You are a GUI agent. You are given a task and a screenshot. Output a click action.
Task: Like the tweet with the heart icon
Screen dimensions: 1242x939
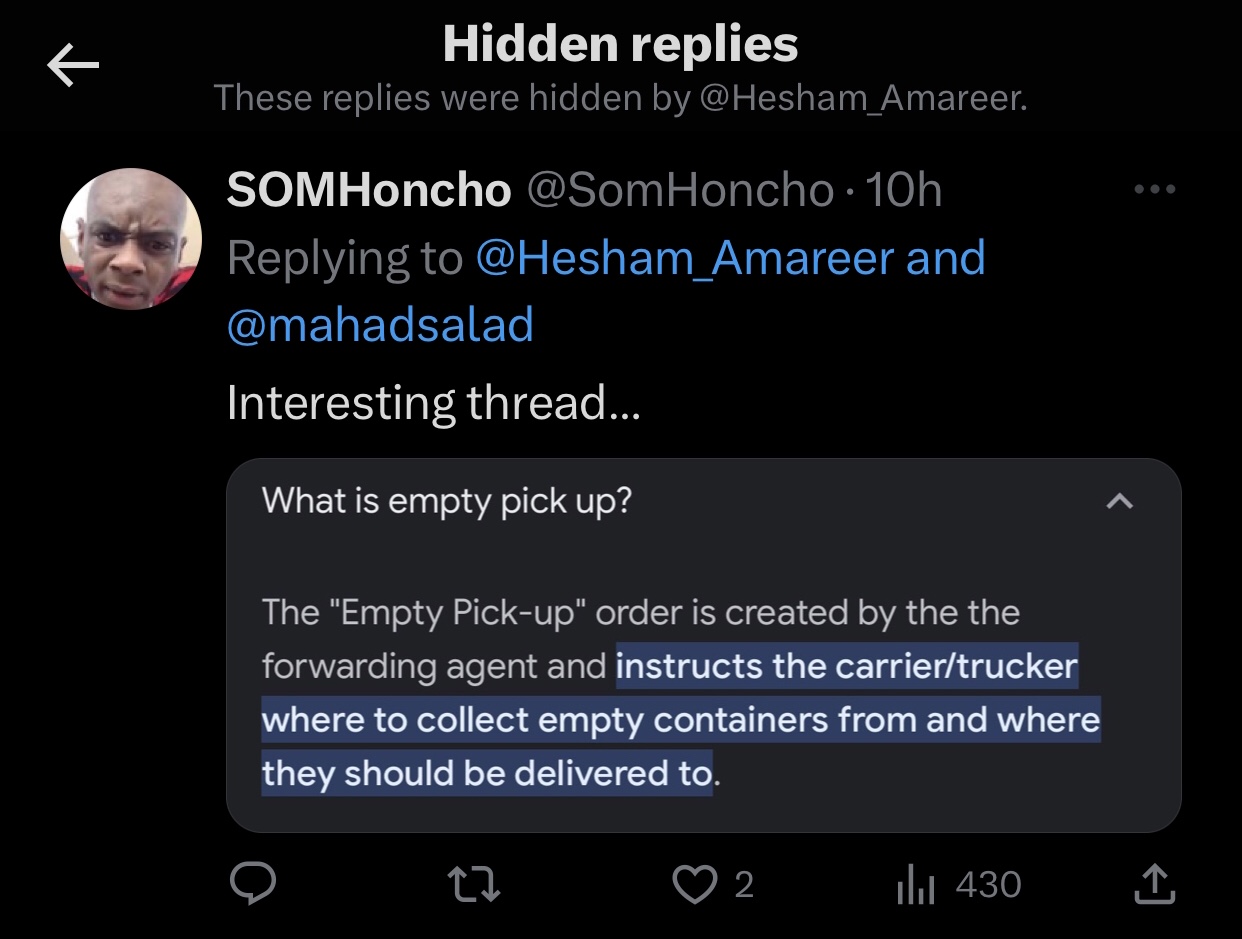696,884
